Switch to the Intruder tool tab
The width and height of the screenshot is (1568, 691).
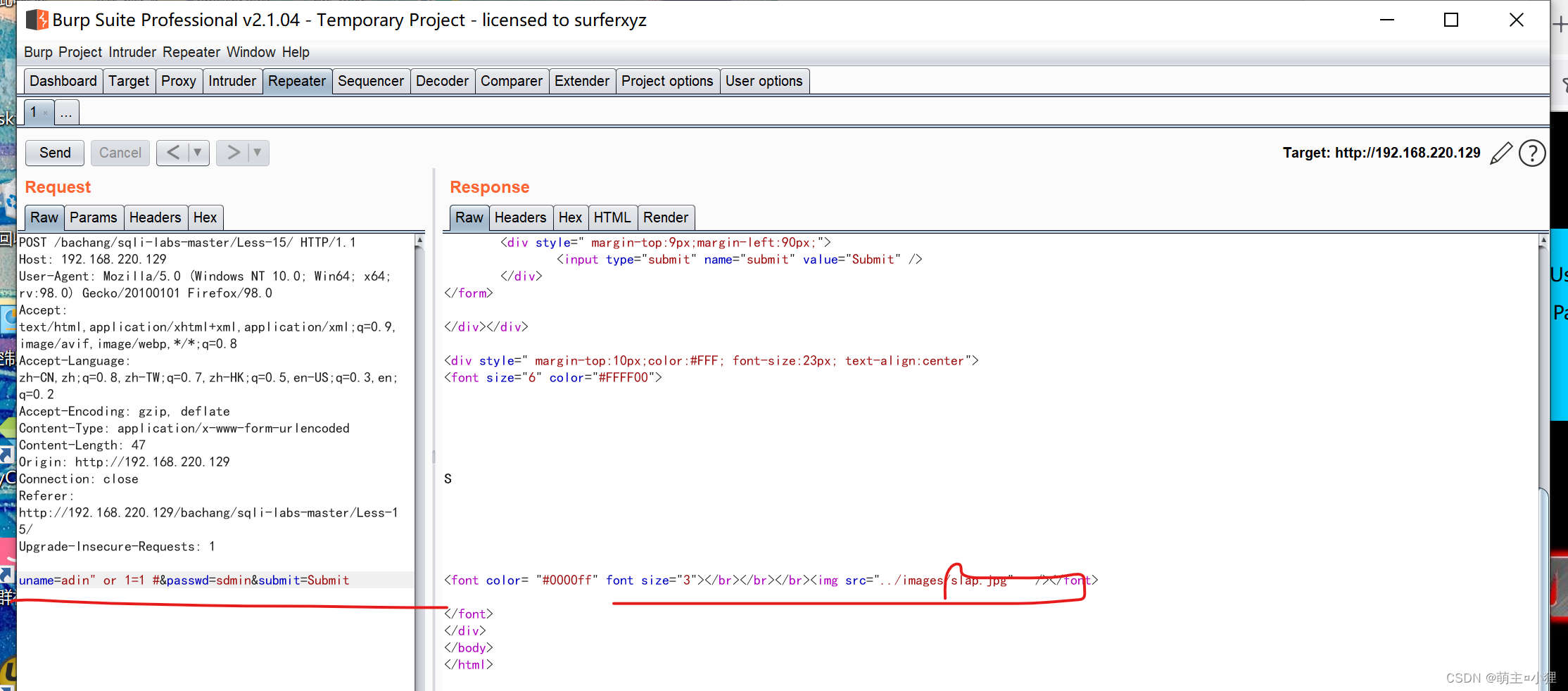[x=232, y=81]
